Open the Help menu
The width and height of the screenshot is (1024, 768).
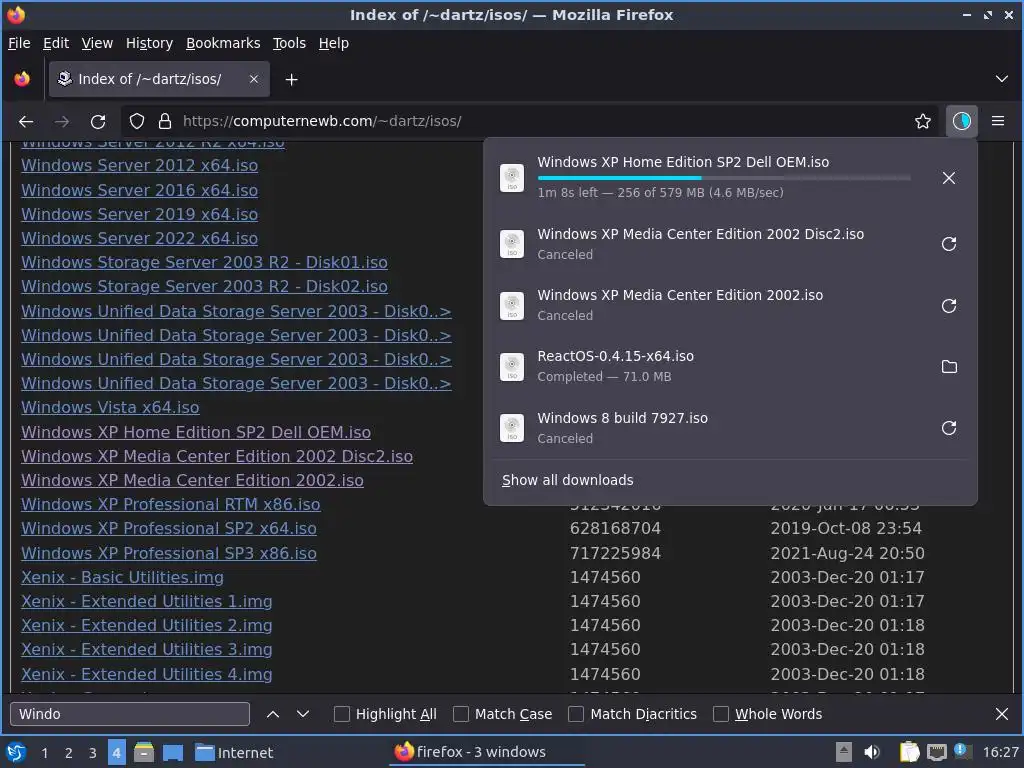point(334,43)
